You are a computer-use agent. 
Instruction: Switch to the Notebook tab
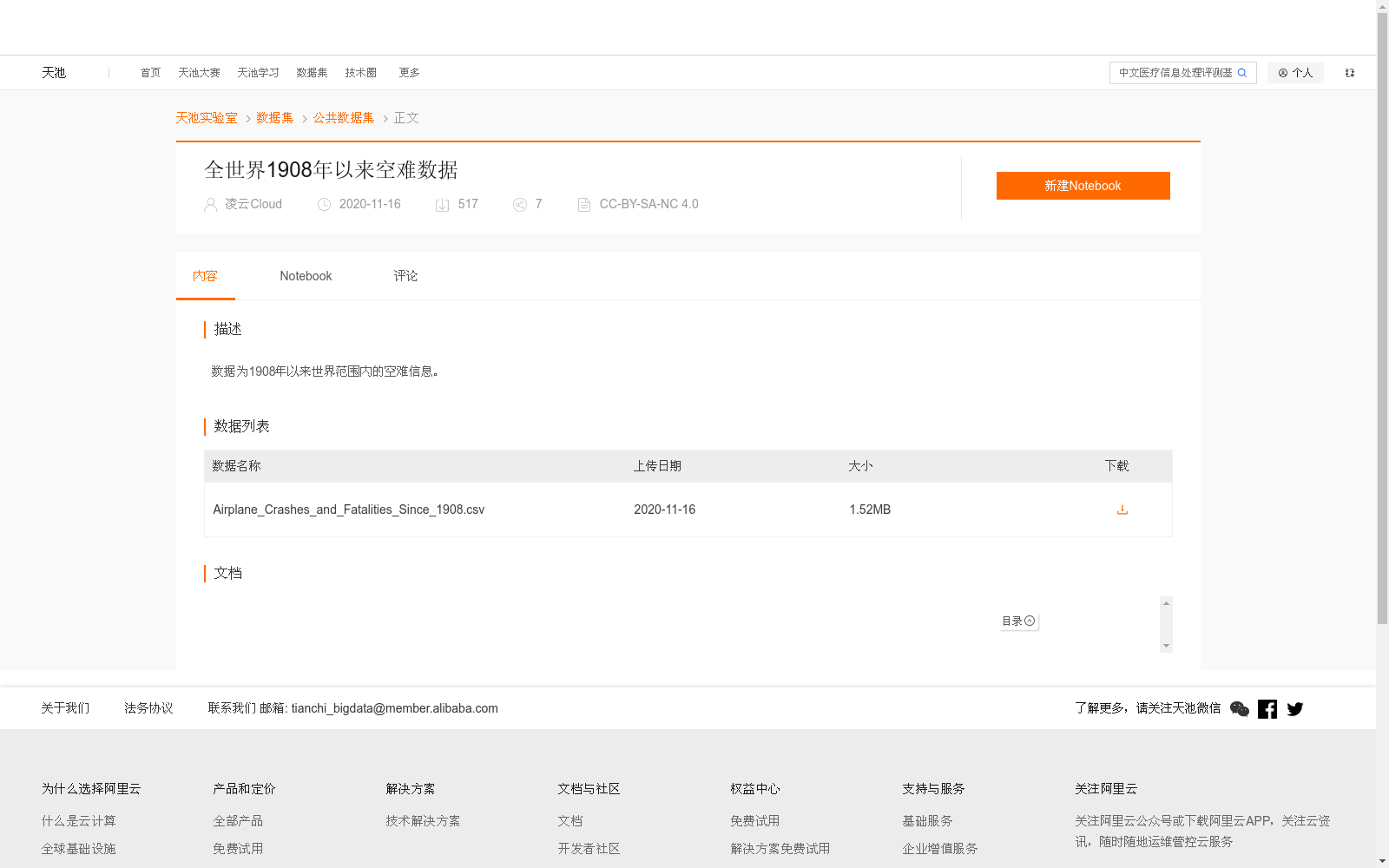pyautogui.click(x=306, y=276)
